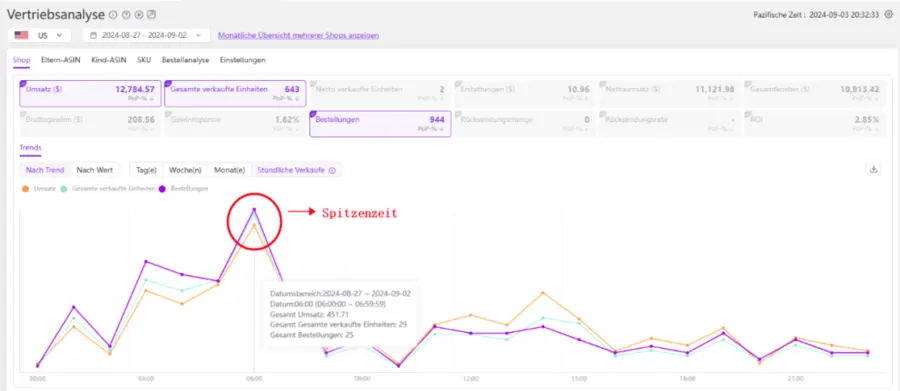Switch to the Kind-ASIN tab
900x391 pixels.
[x=109, y=60]
